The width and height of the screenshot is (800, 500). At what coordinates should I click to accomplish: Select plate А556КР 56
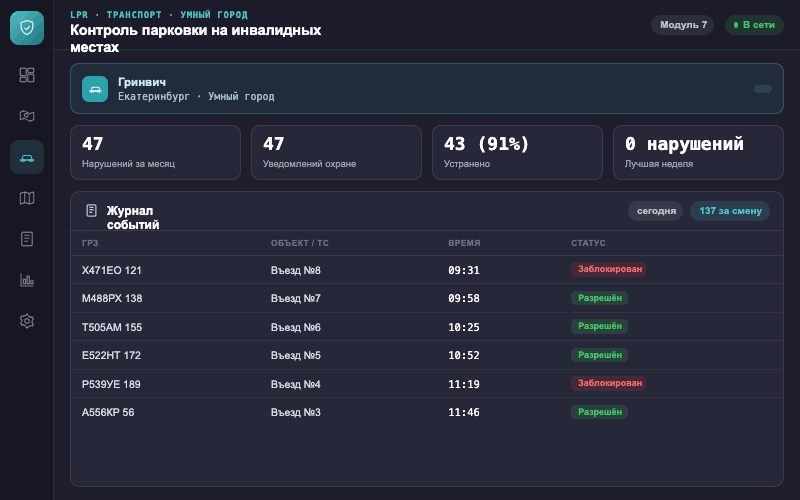[108, 412]
